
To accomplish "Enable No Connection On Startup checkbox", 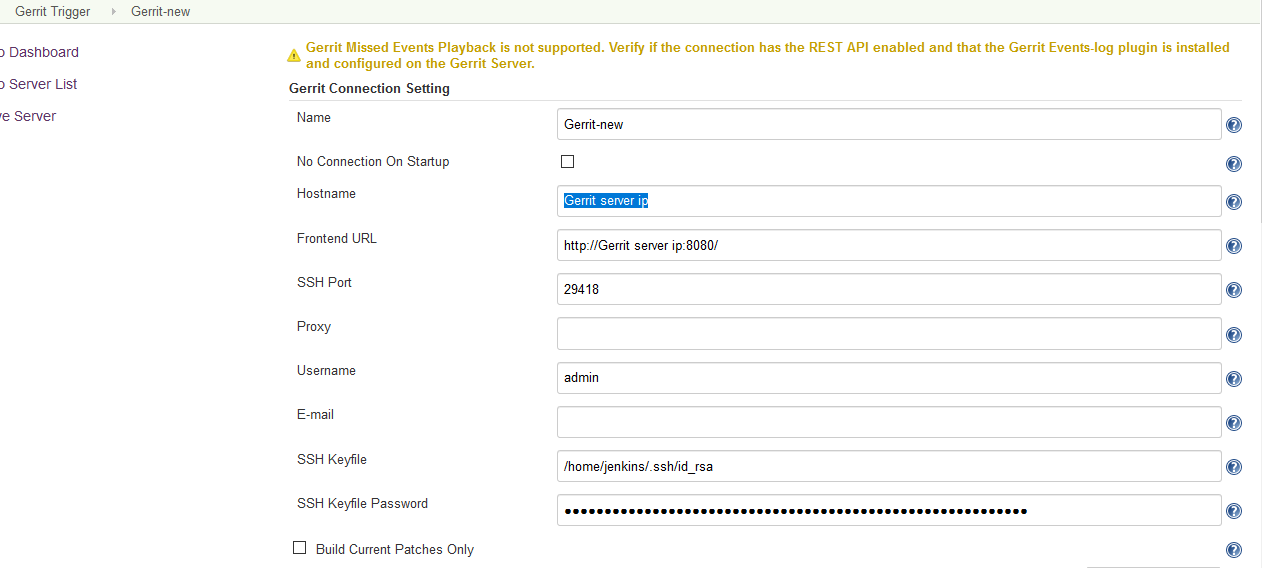I will pyautogui.click(x=567, y=161).
